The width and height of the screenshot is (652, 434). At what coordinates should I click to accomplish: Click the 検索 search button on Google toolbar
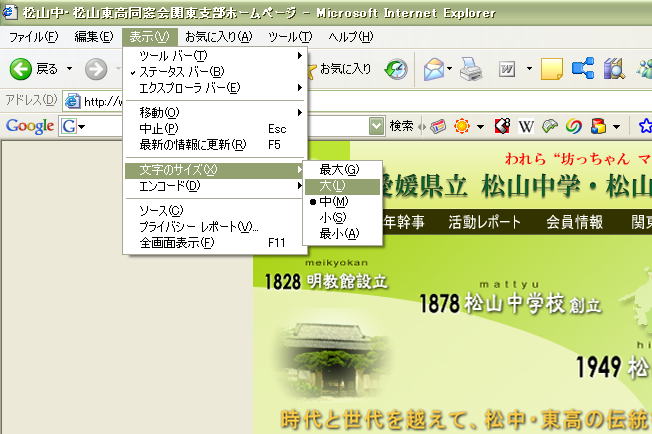401,126
